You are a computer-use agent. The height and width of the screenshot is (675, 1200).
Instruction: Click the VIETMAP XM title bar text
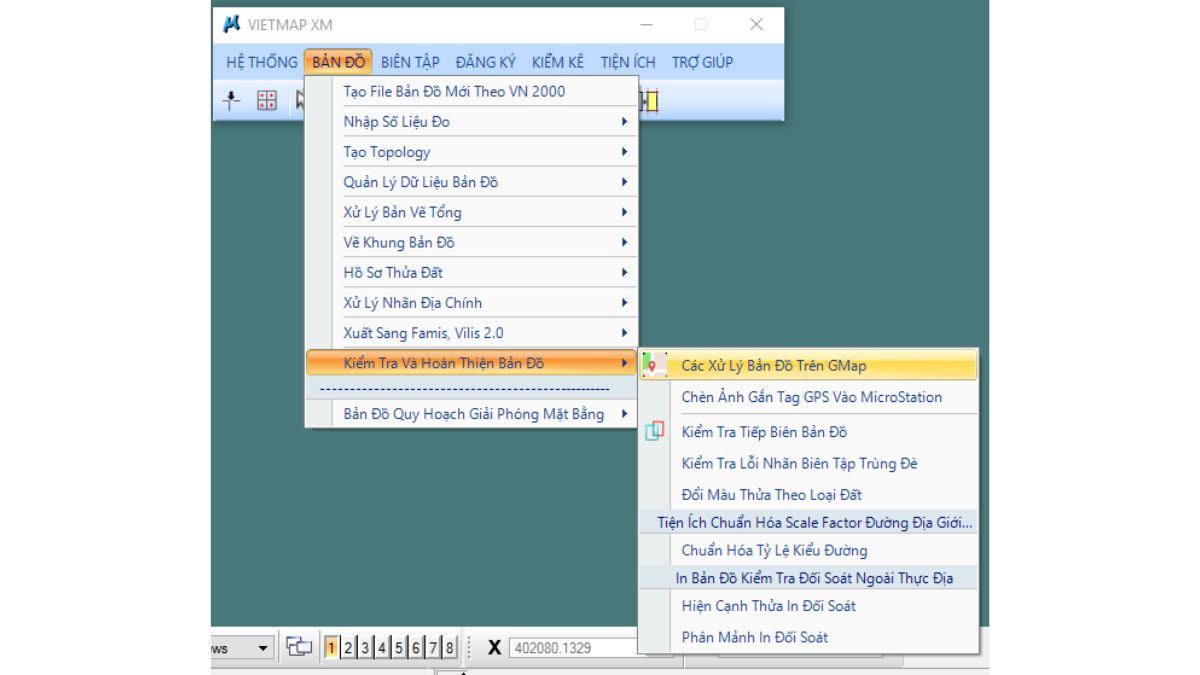[291, 24]
